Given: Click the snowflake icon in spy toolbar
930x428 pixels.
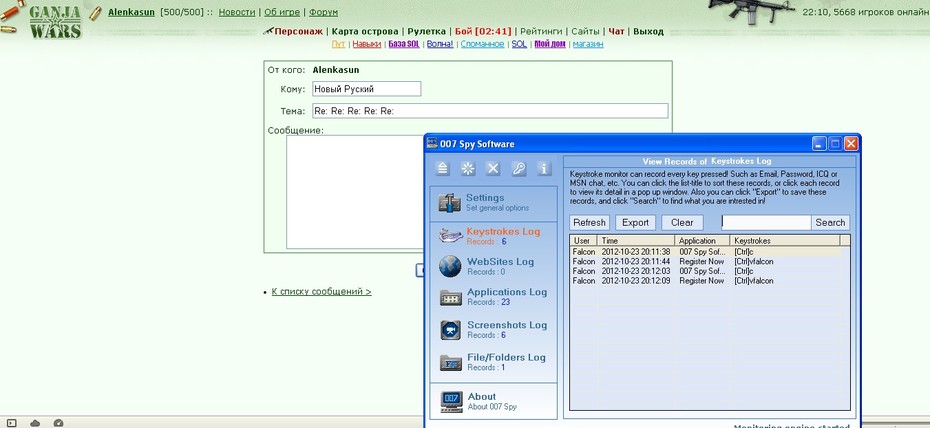Looking at the screenshot, I should [x=468, y=168].
